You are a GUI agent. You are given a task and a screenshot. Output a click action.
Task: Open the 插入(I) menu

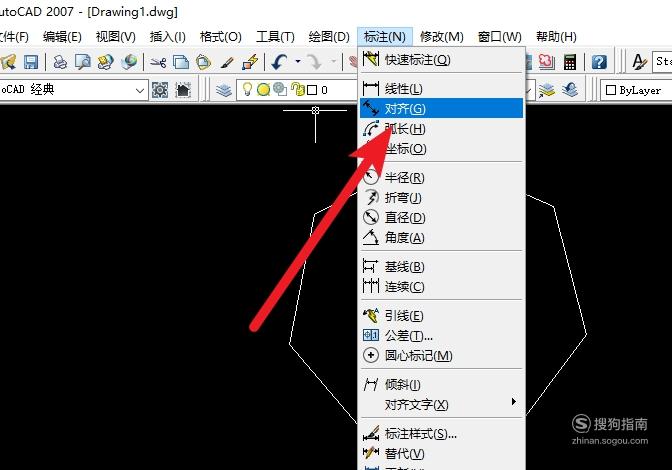tap(168, 37)
